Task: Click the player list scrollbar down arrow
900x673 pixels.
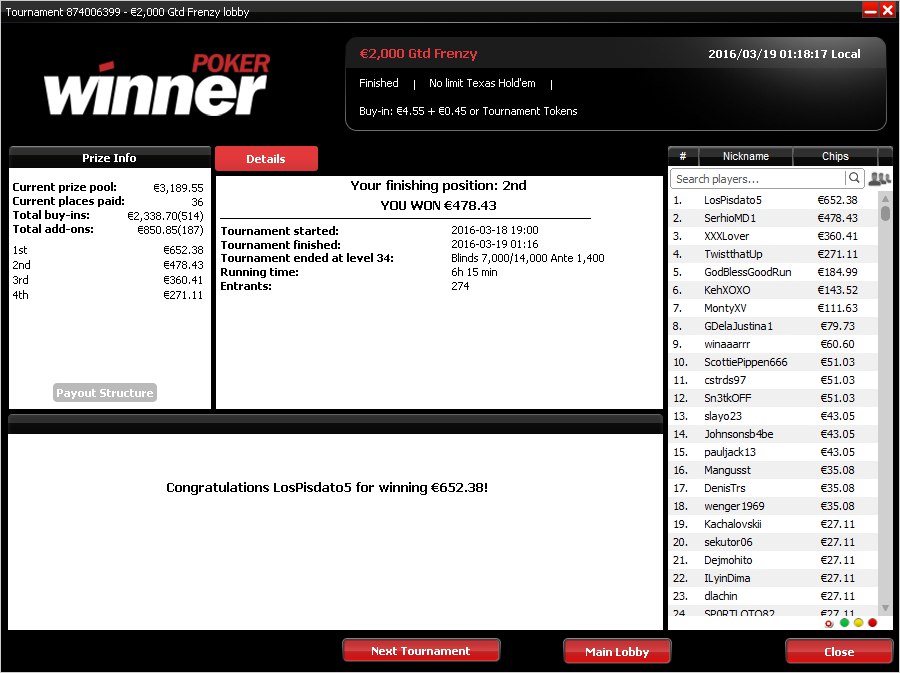Action: tap(885, 608)
